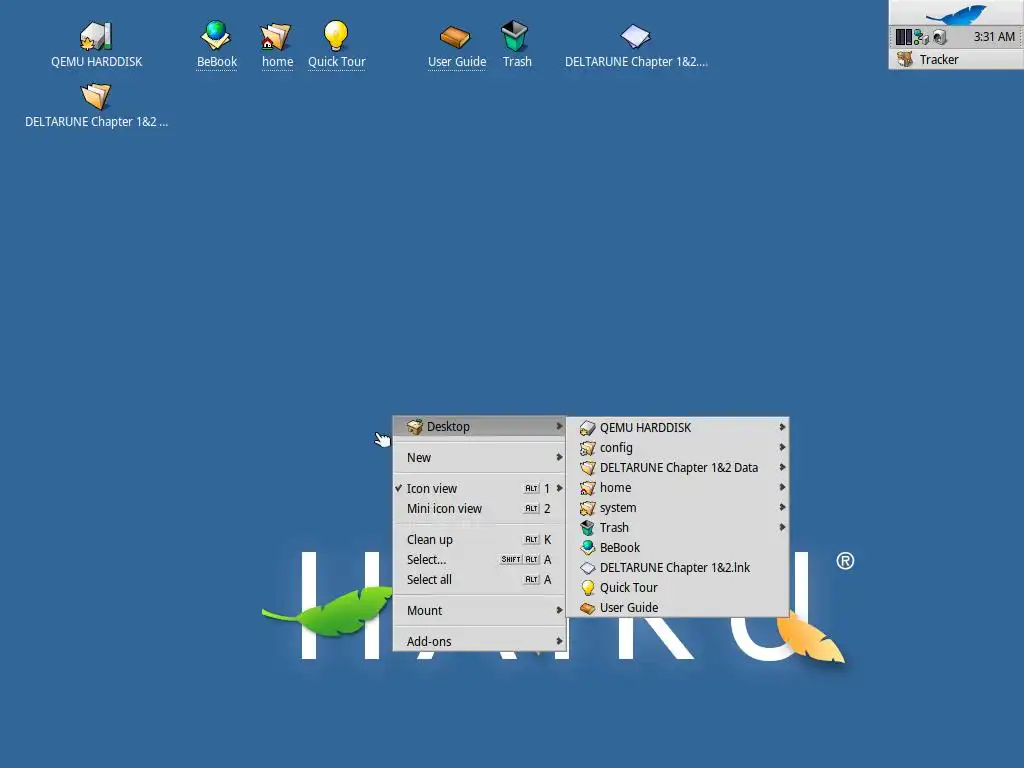Click the Quick Tour lightbulb in submenu
The height and width of the screenshot is (768, 1024).
[x=588, y=588]
